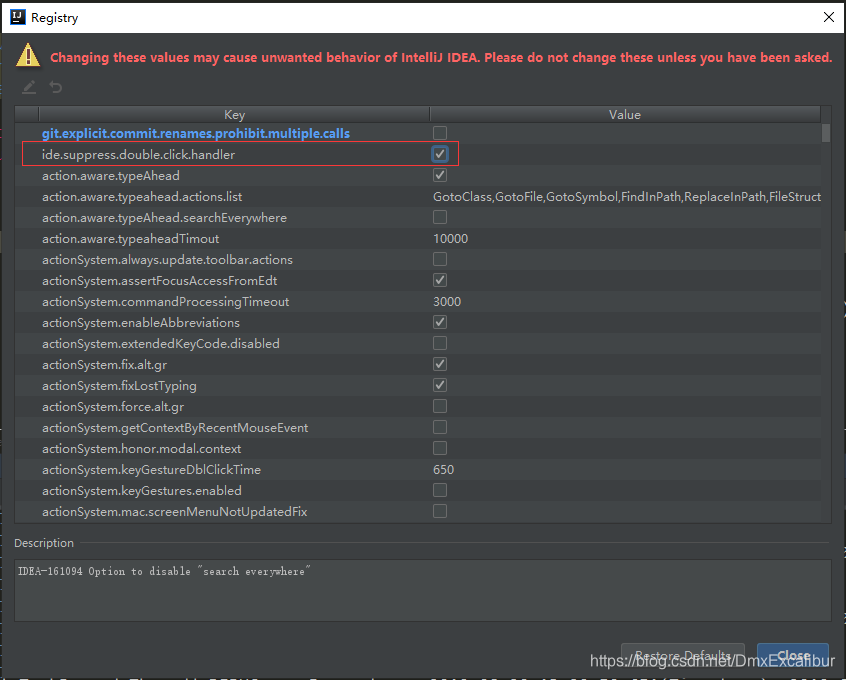Enable actionSystem.honor.modal.context checkbox
846x680 pixels.
(440, 448)
